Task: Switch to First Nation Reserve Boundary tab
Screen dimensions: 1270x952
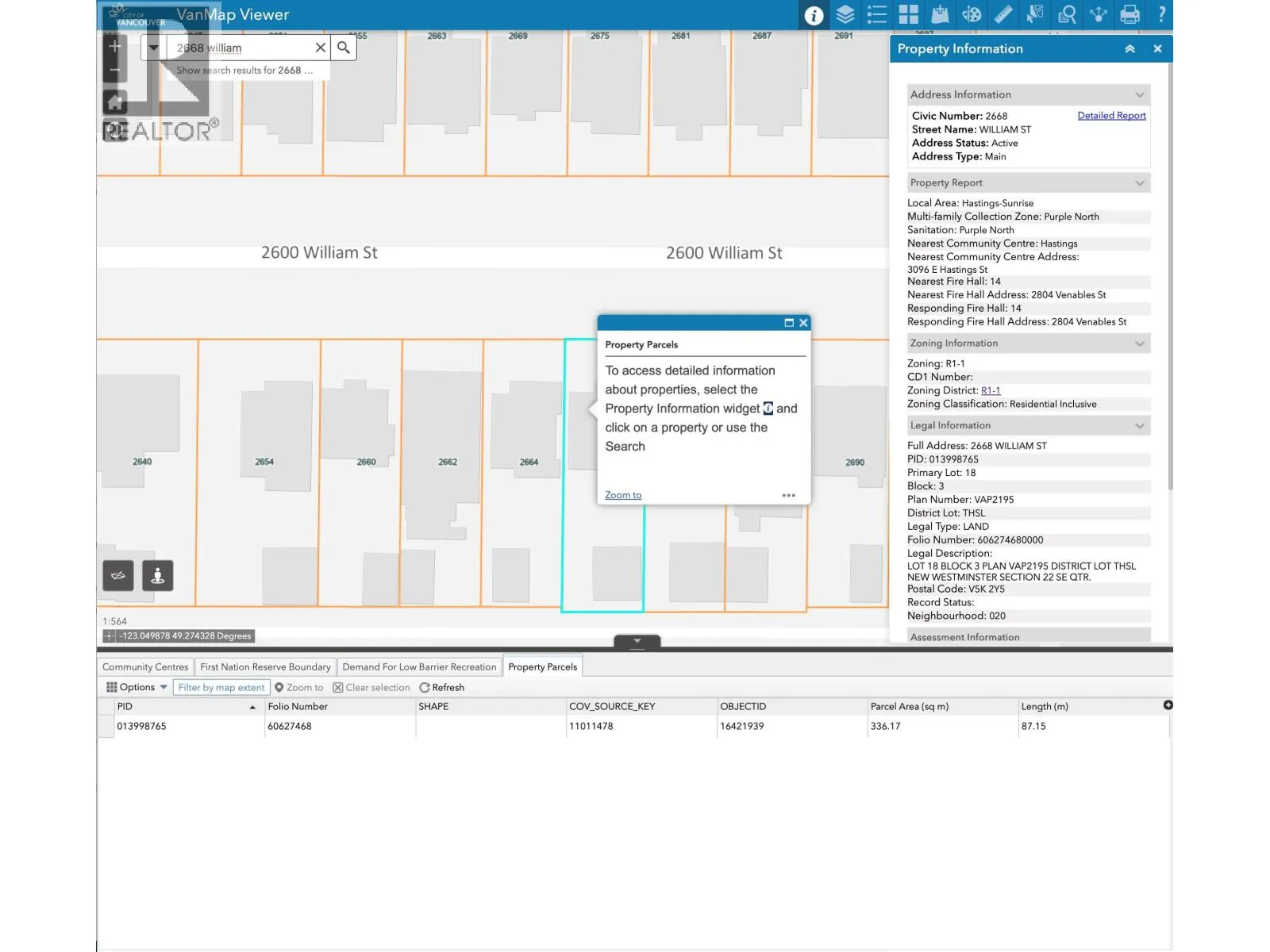Action: 265,667
